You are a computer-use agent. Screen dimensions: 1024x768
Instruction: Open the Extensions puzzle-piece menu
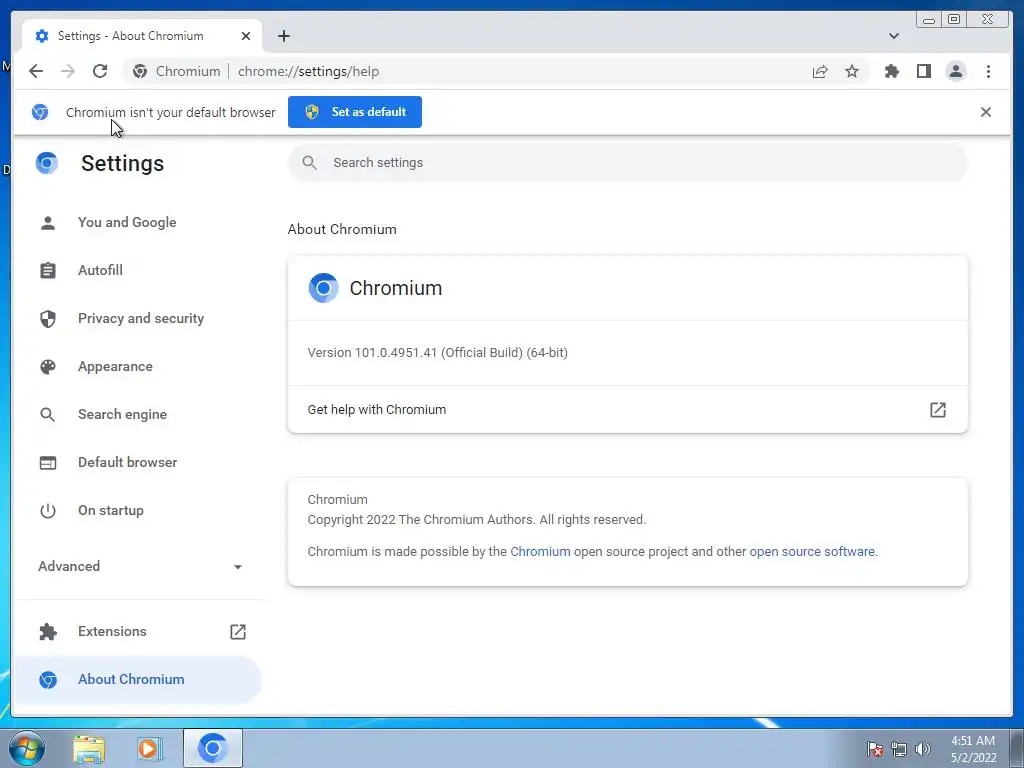click(891, 71)
